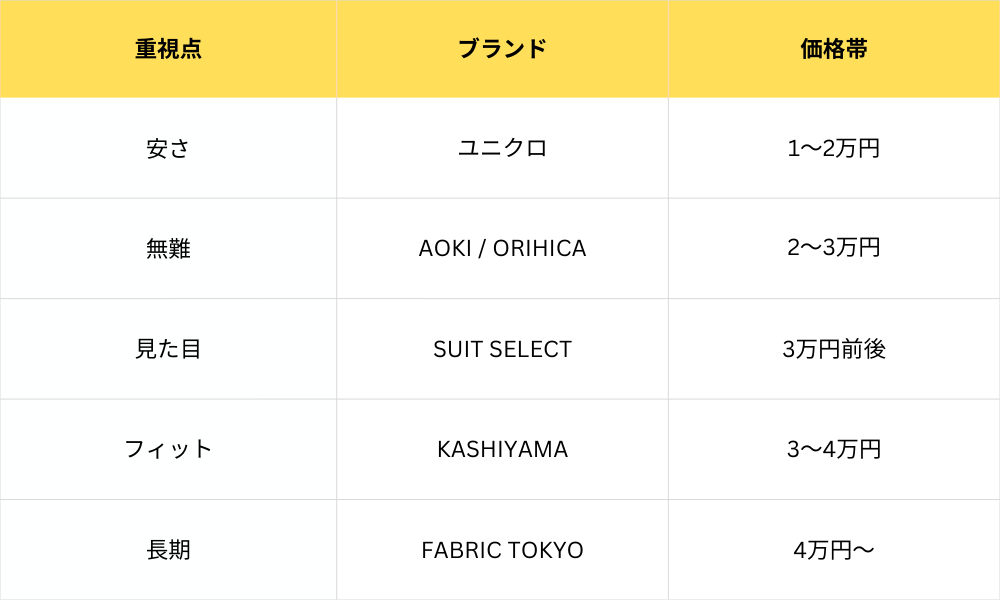Select the 安さ cell

pos(168,148)
